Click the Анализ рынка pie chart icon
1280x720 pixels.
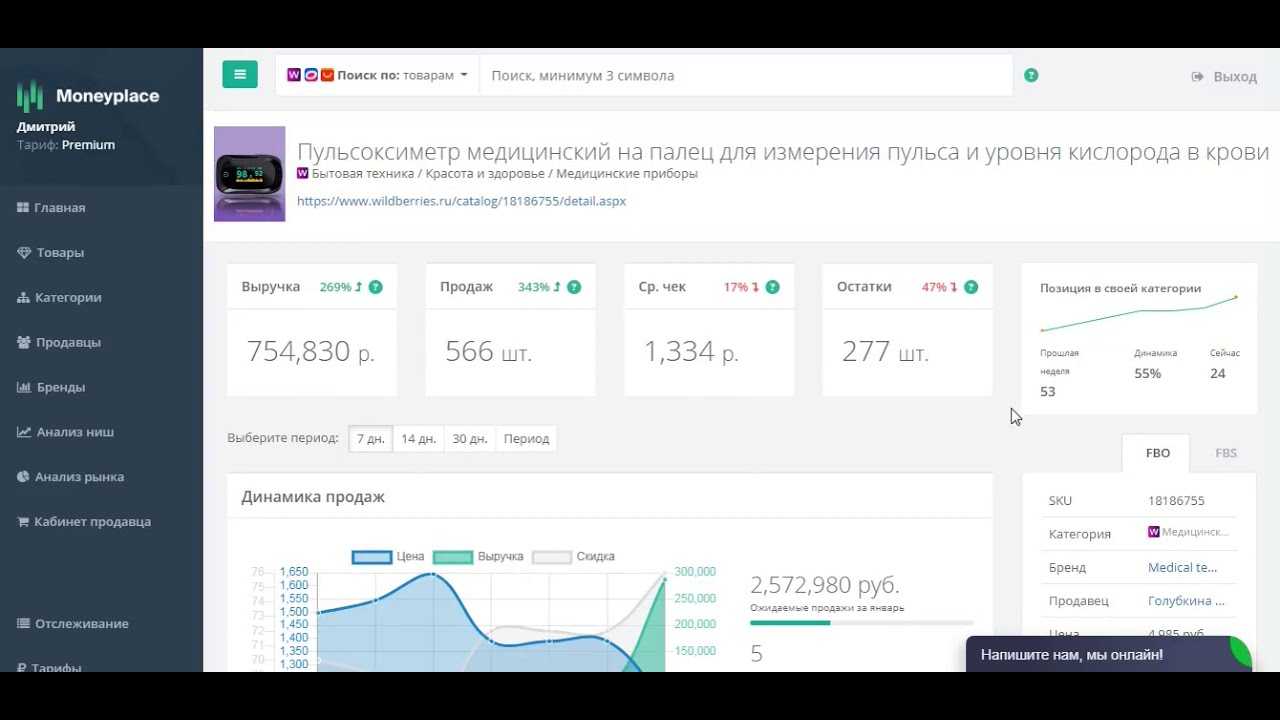[x=24, y=477]
